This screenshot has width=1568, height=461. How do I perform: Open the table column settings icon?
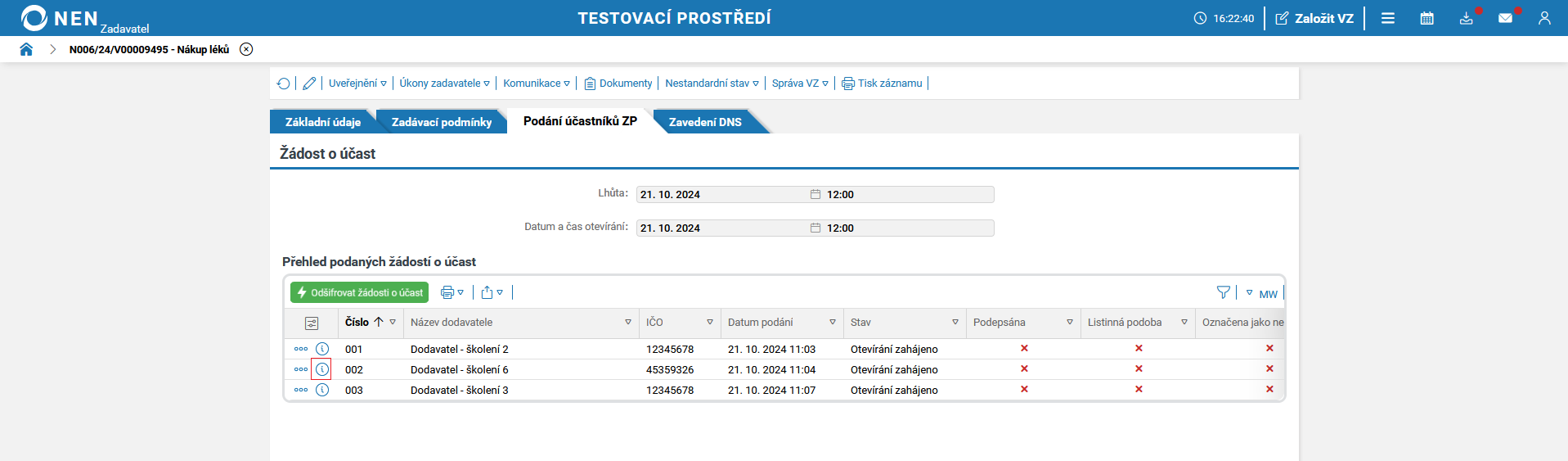point(312,323)
